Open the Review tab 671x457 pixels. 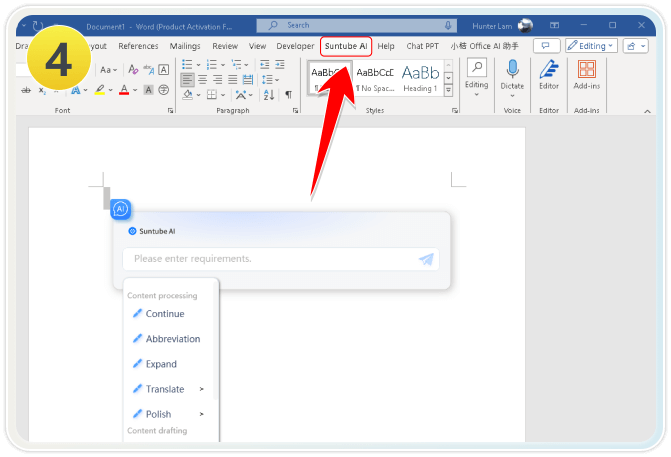[x=225, y=46]
